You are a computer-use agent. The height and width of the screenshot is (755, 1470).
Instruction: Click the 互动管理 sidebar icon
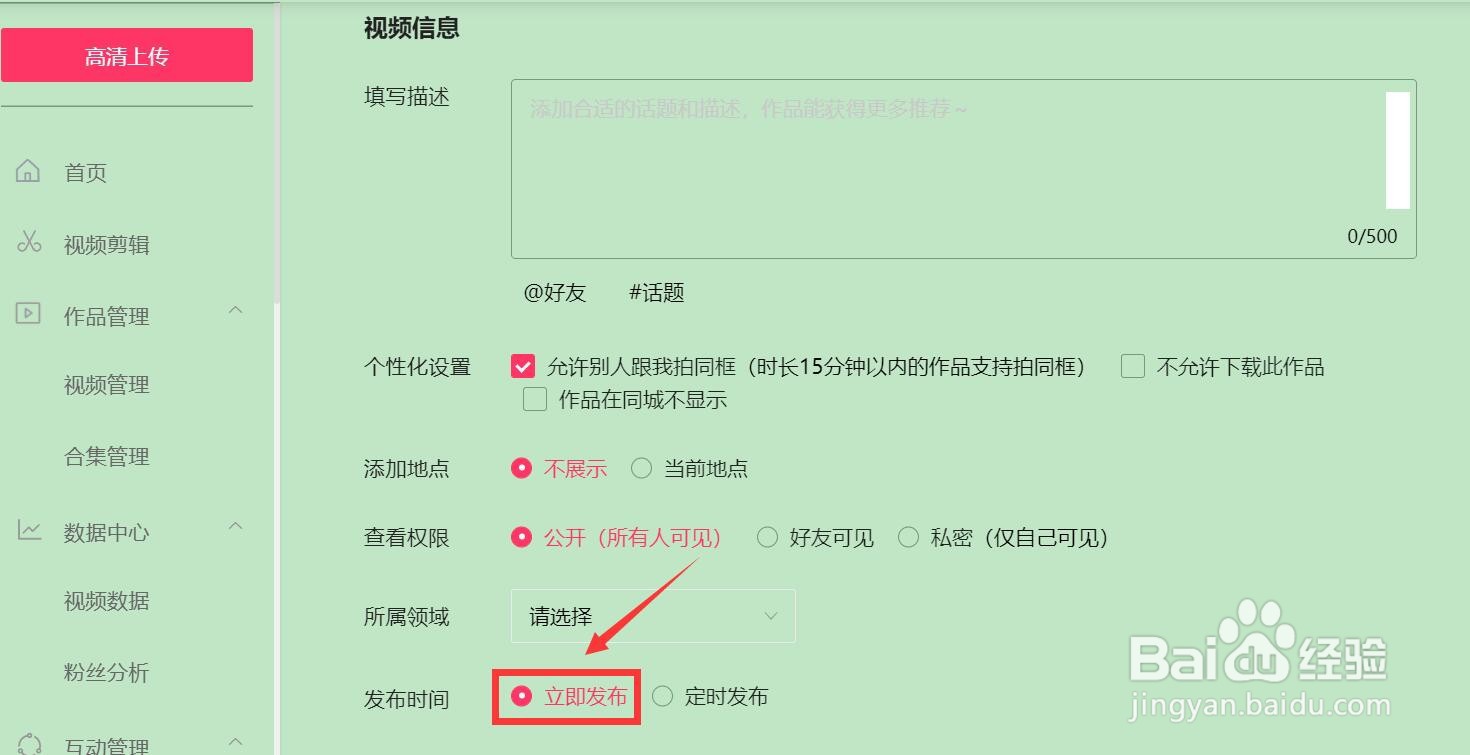coord(29,744)
